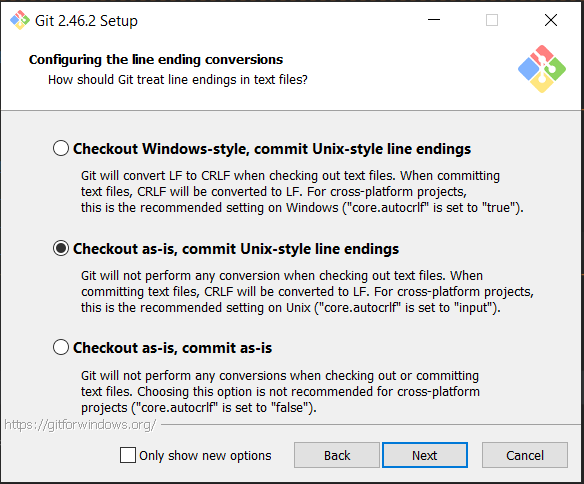Click the "Only show new options" label text

(205, 455)
